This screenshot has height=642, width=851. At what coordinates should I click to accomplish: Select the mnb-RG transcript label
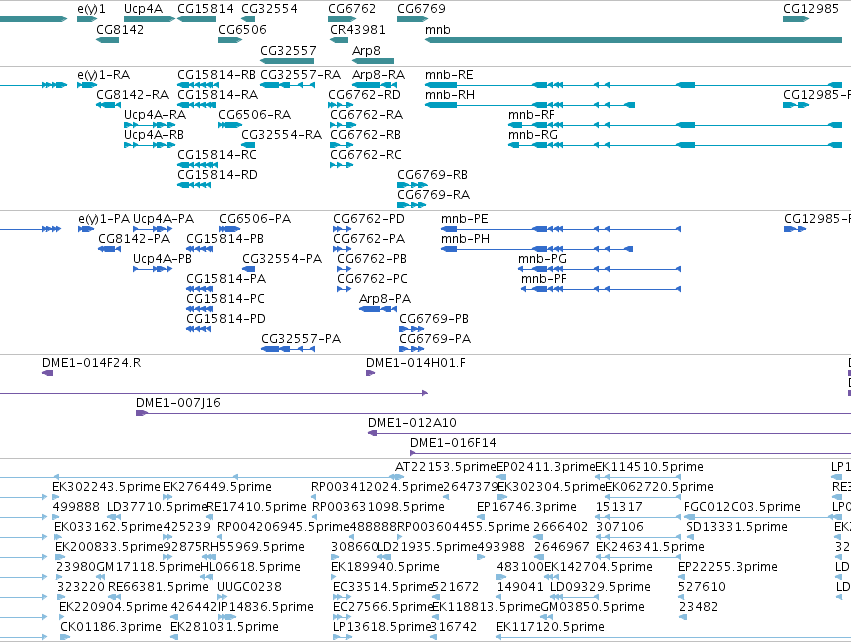click(533, 135)
